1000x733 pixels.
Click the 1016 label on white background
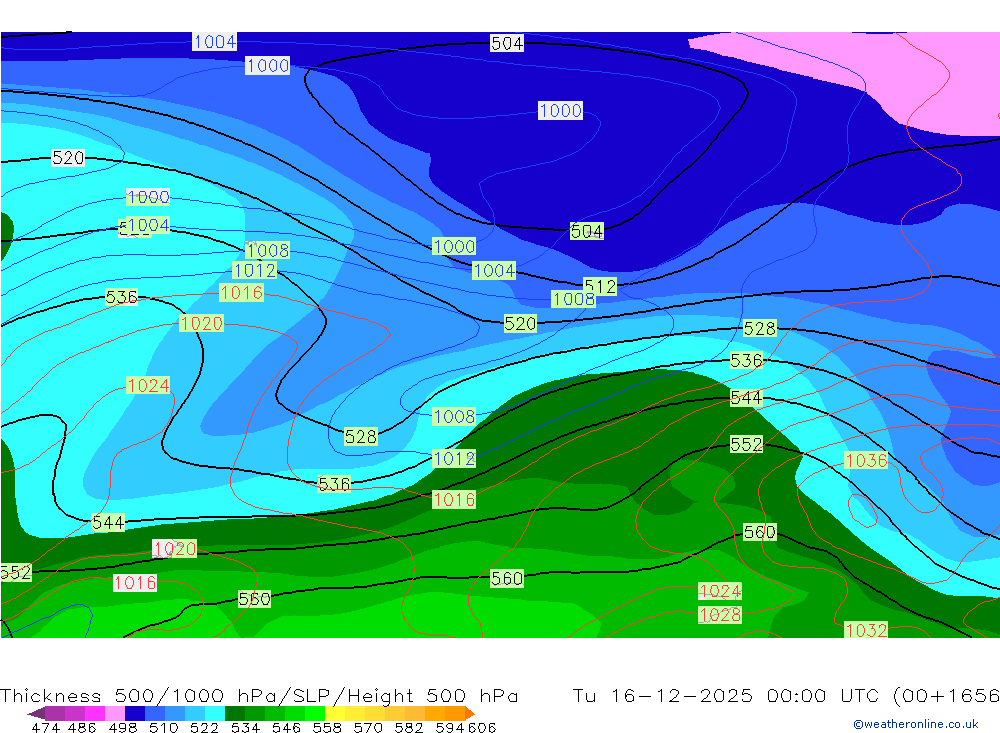point(135,582)
